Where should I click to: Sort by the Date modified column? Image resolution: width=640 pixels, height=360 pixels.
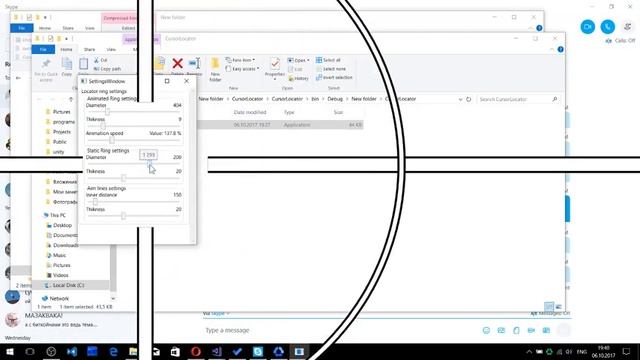pos(250,112)
